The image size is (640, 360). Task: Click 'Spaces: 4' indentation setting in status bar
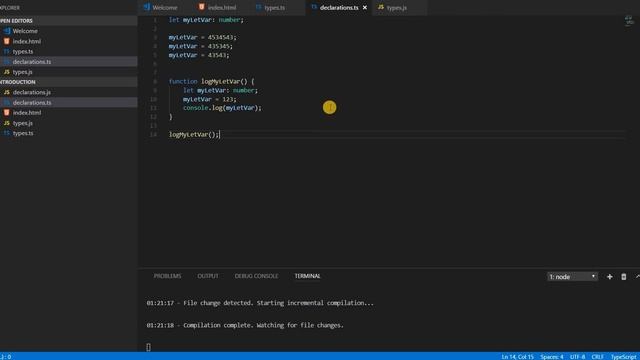(x=552, y=357)
